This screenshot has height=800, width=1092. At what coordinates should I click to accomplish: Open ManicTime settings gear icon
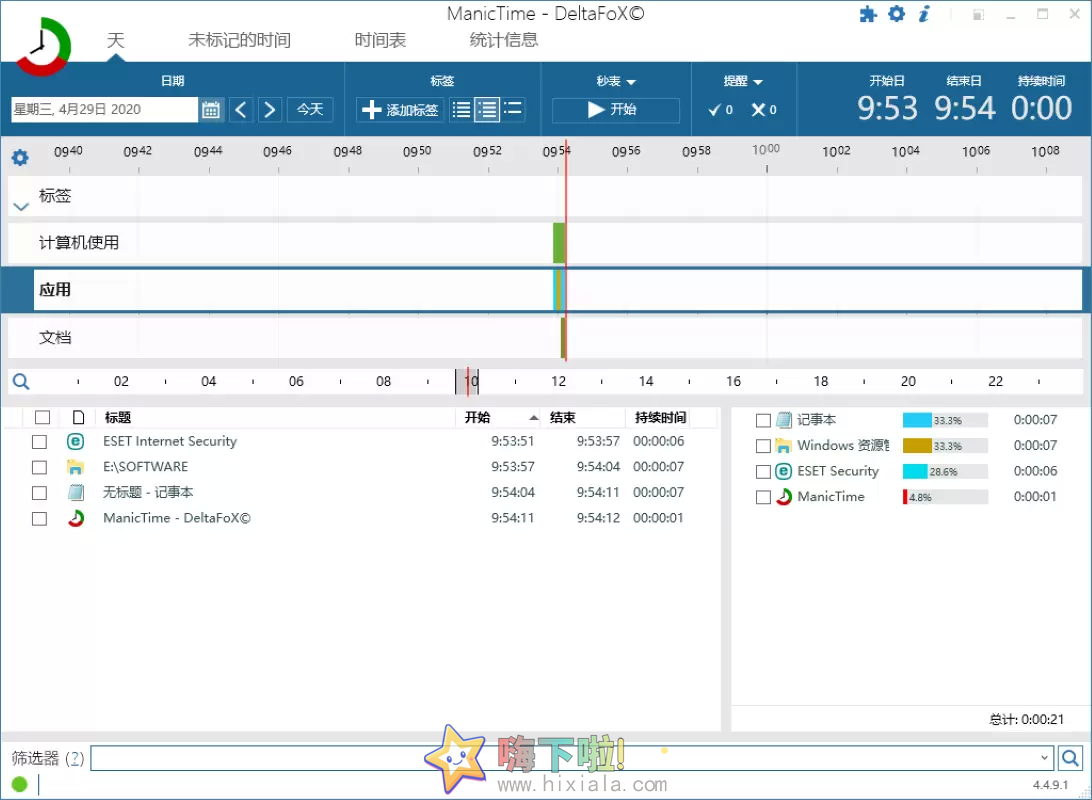896,14
